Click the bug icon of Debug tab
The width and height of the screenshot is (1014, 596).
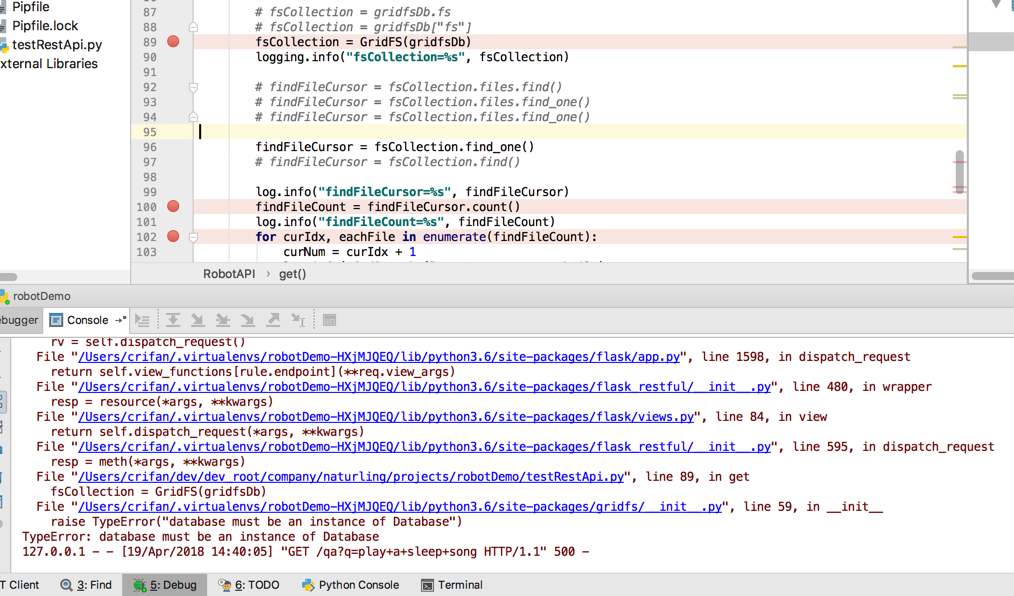(x=139, y=585)
